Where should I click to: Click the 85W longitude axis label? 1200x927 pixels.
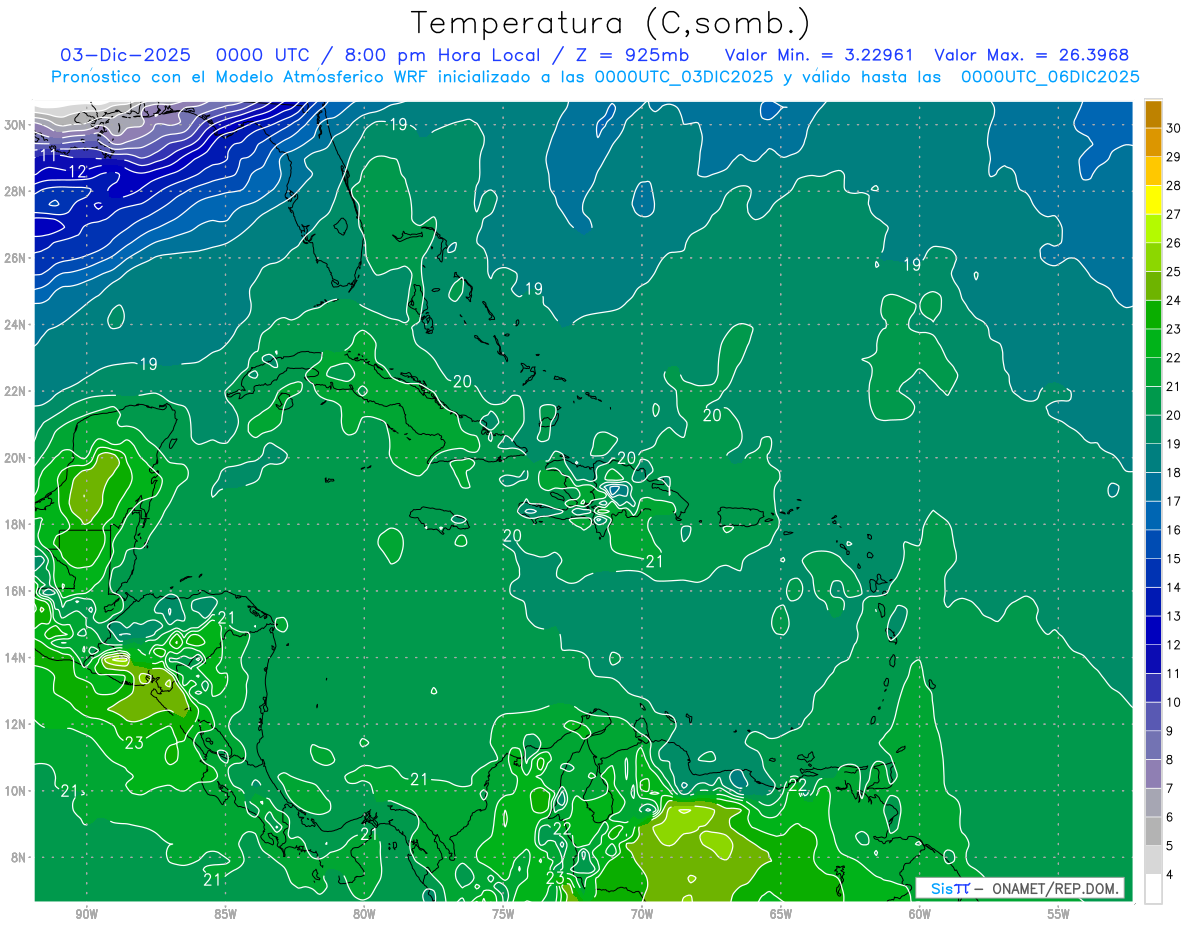[x=225, y=914]
